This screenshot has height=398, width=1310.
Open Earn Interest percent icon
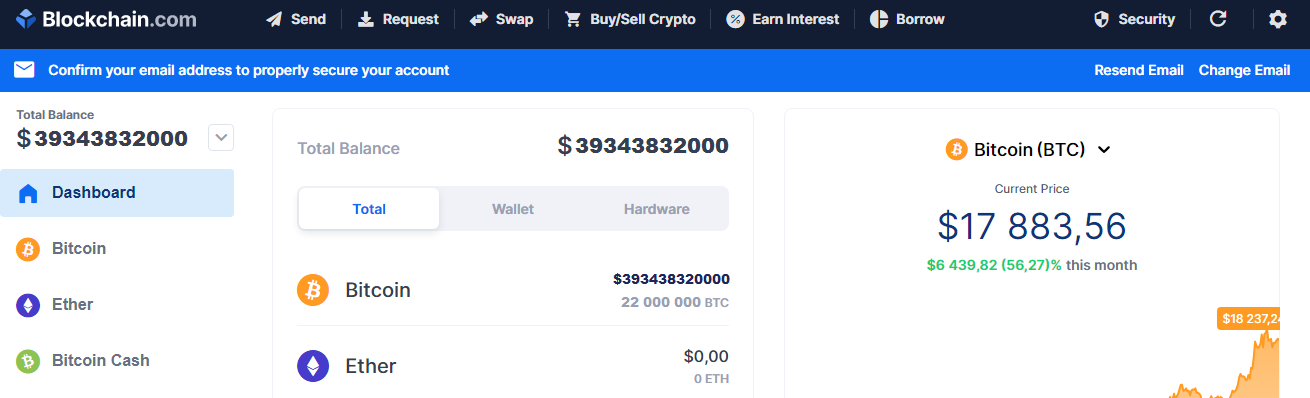click(735, 19)
